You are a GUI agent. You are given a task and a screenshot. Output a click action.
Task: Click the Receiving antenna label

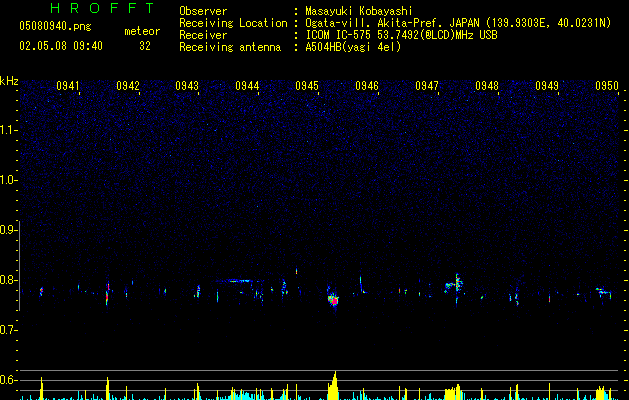tap(230, 47)
